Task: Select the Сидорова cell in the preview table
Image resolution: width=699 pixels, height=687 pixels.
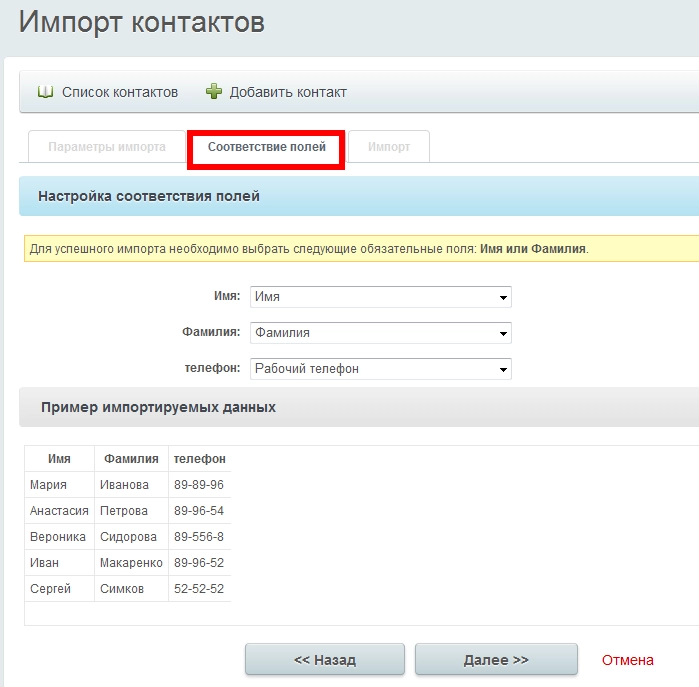Action: point(130,537)
